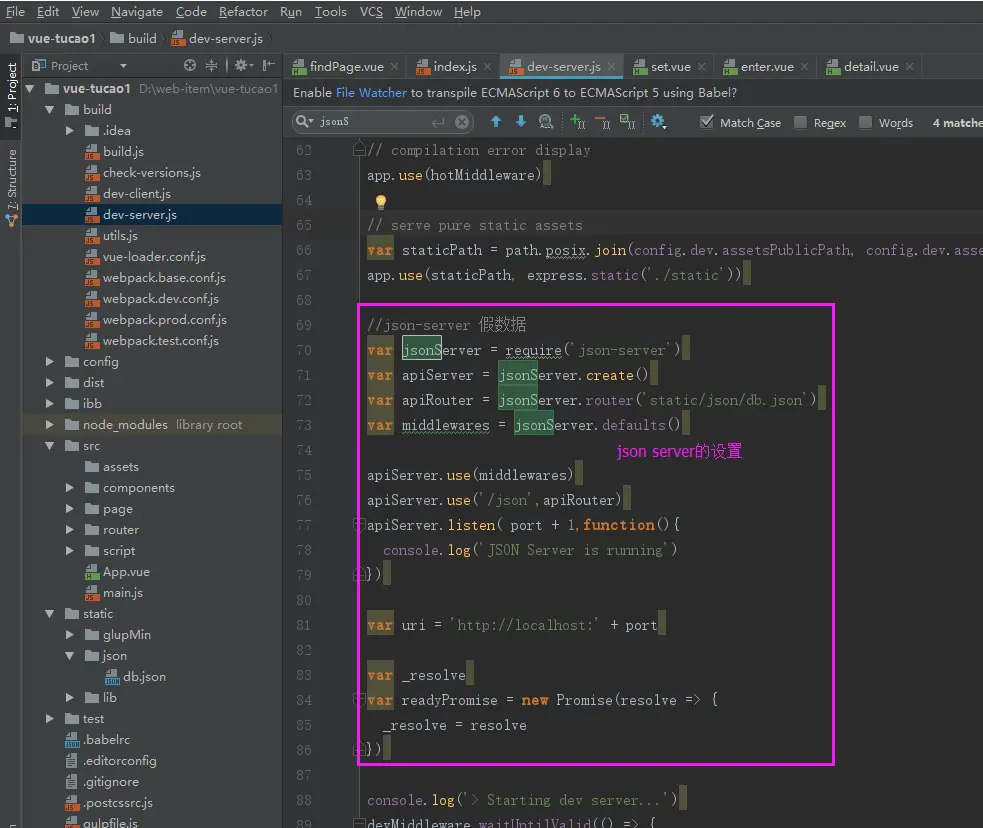Switch to the index.js tab
The width and height of the screenshot is (983, 828).
coord(454,67)
